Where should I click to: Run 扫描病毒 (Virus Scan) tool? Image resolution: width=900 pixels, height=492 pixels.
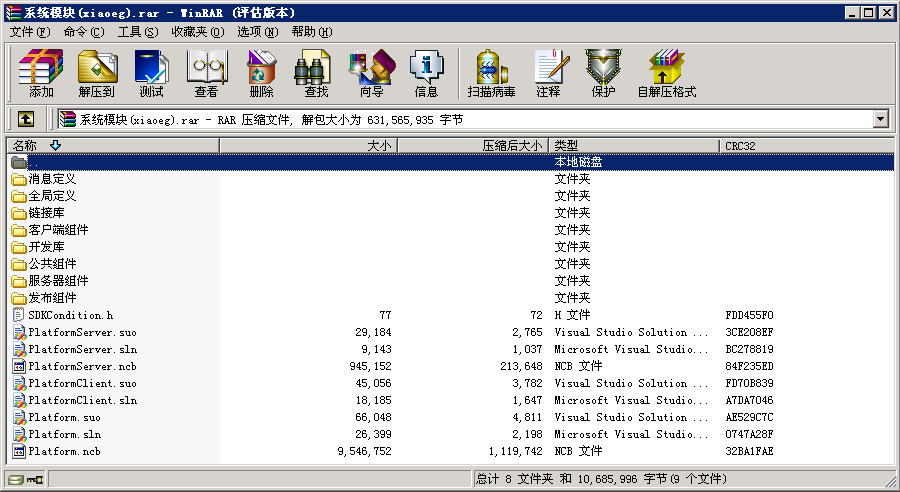coord(491,73)
